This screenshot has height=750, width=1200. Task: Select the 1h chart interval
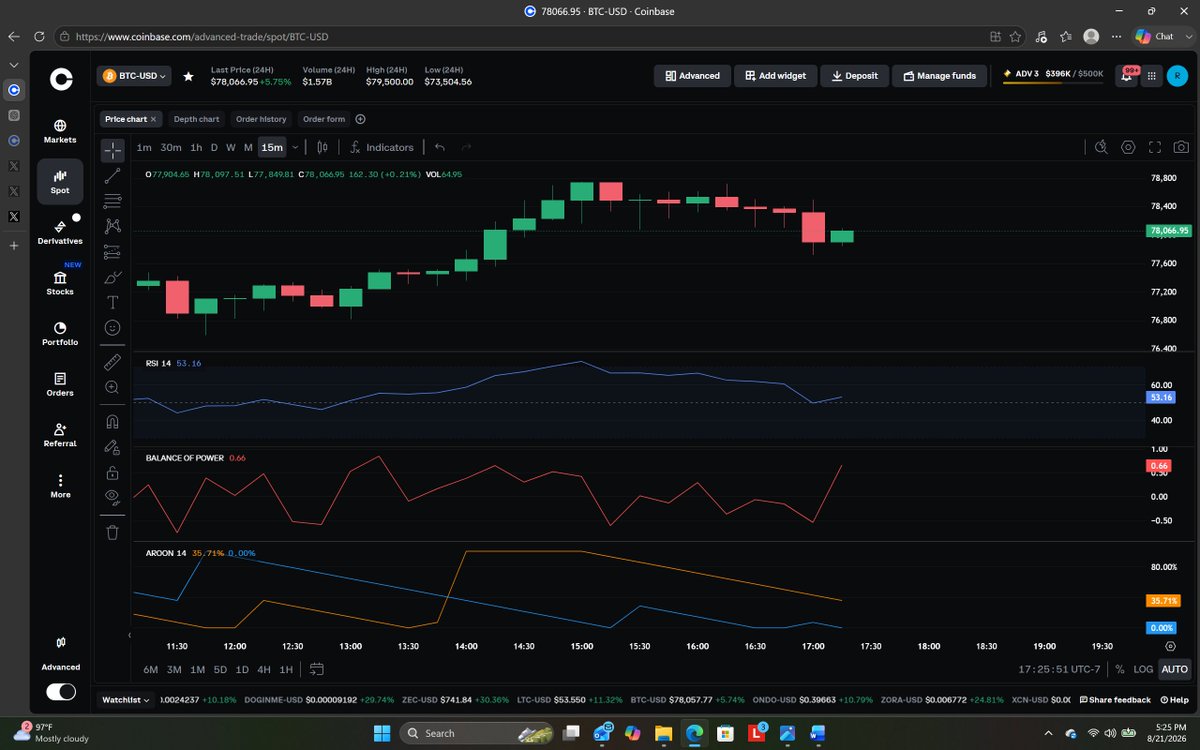(x=196, y=147)
